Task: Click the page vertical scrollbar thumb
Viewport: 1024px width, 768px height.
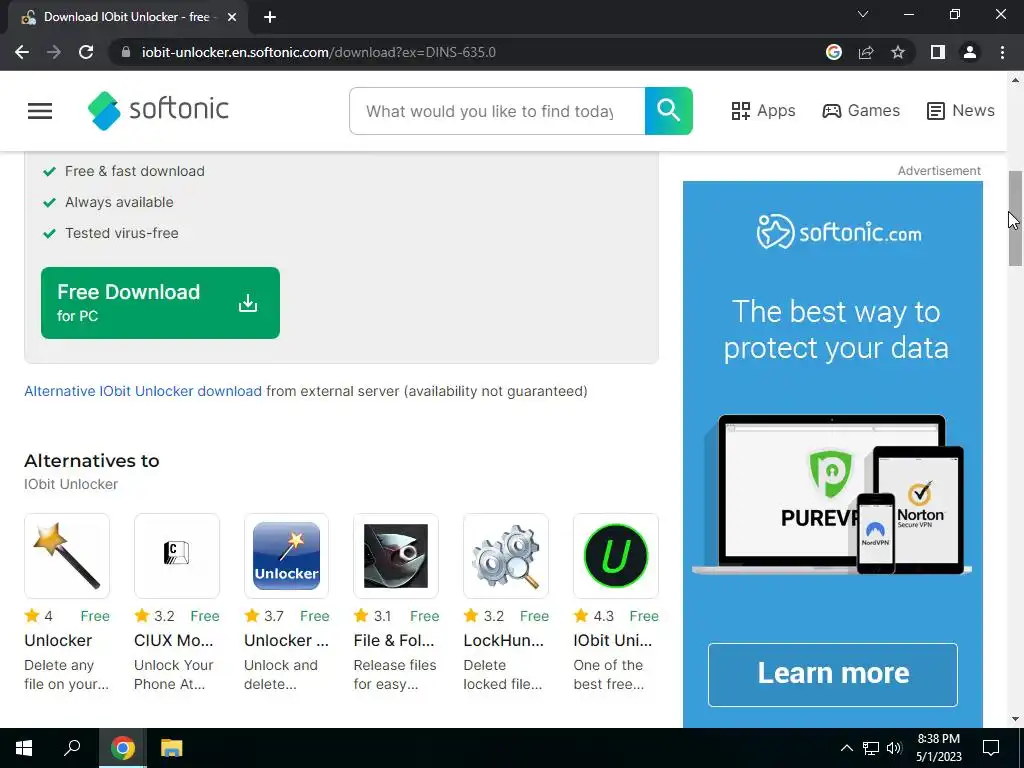Action: (x=1015, y=219)
